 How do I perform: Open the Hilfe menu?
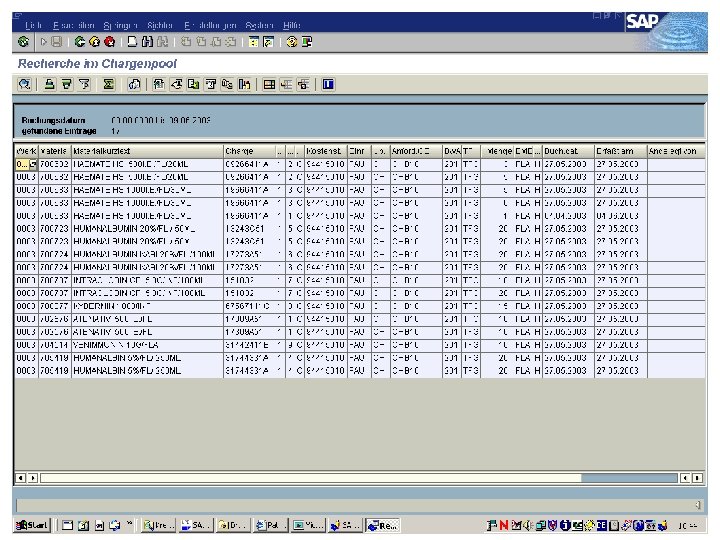click(292, 25)
